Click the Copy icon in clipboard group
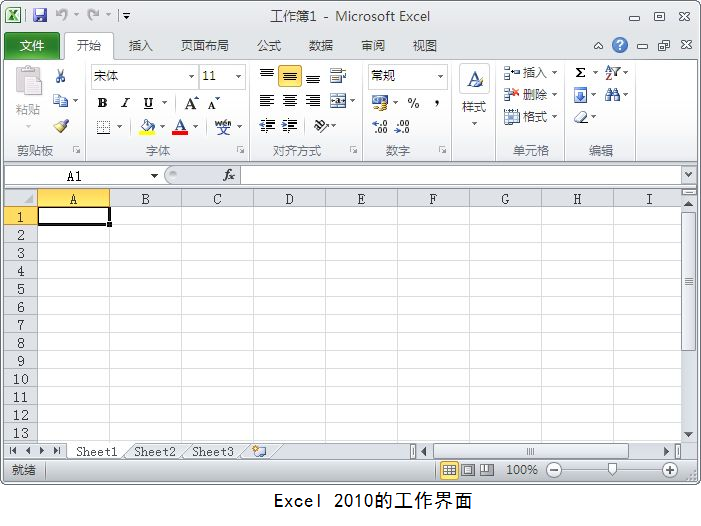The width and height of the screenshot is (701, 526). (60, 100)
